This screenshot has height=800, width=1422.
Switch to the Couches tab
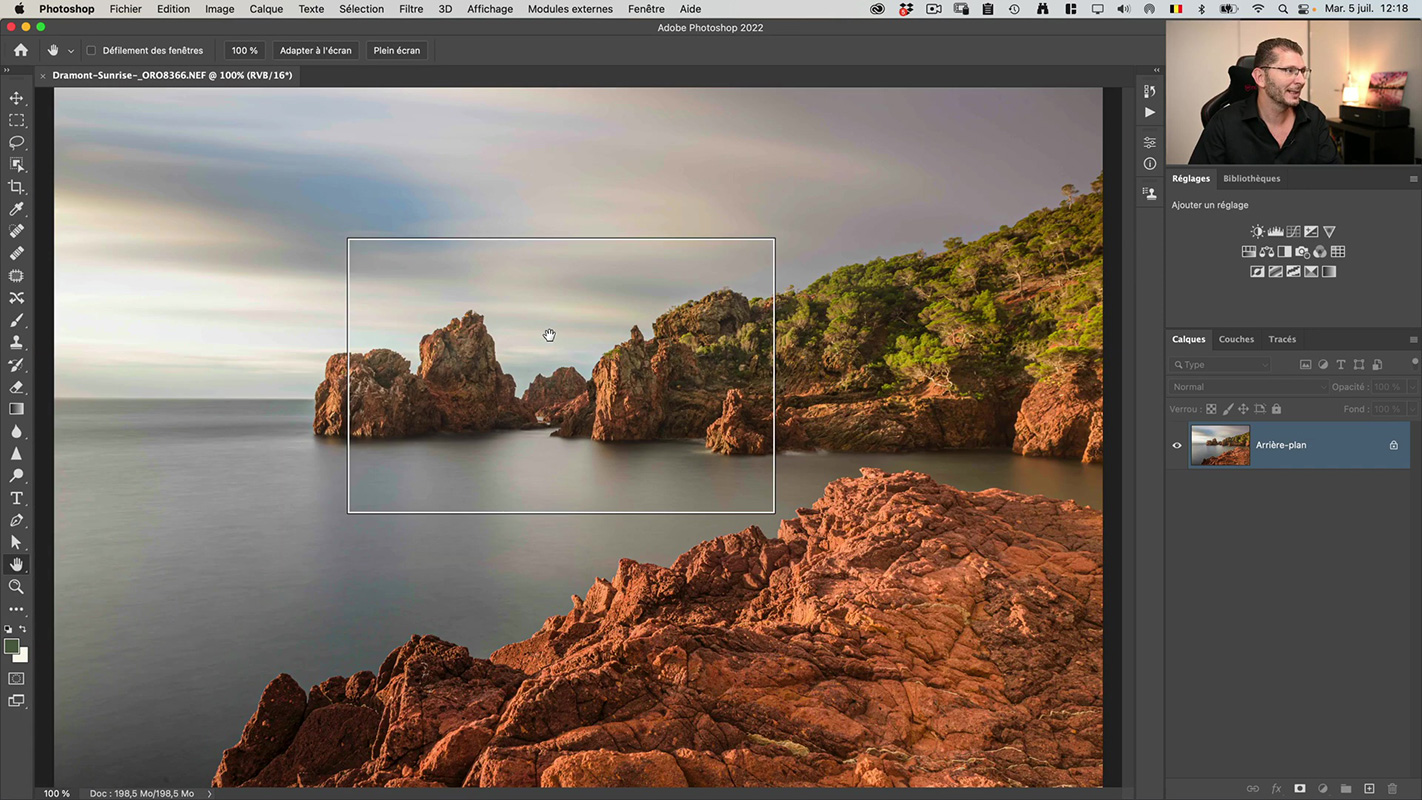coord(1236,339)
